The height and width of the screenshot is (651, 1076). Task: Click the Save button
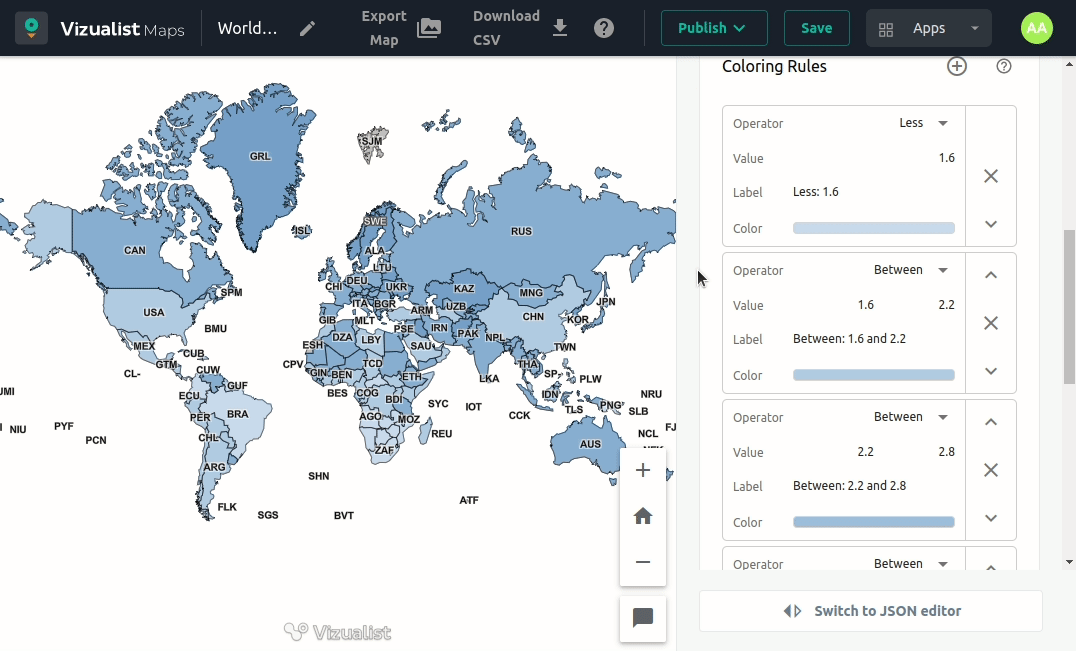(x=816, y=28)
